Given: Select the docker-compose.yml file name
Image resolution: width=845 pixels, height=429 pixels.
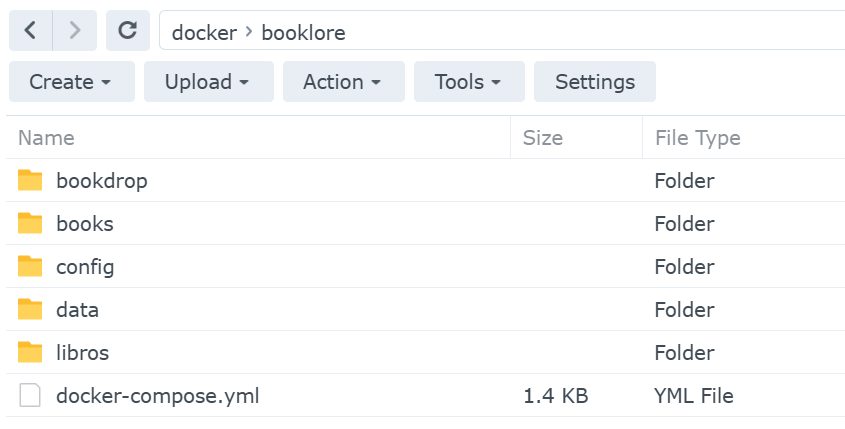Looking at the screenshot, I should coord(158,396).
